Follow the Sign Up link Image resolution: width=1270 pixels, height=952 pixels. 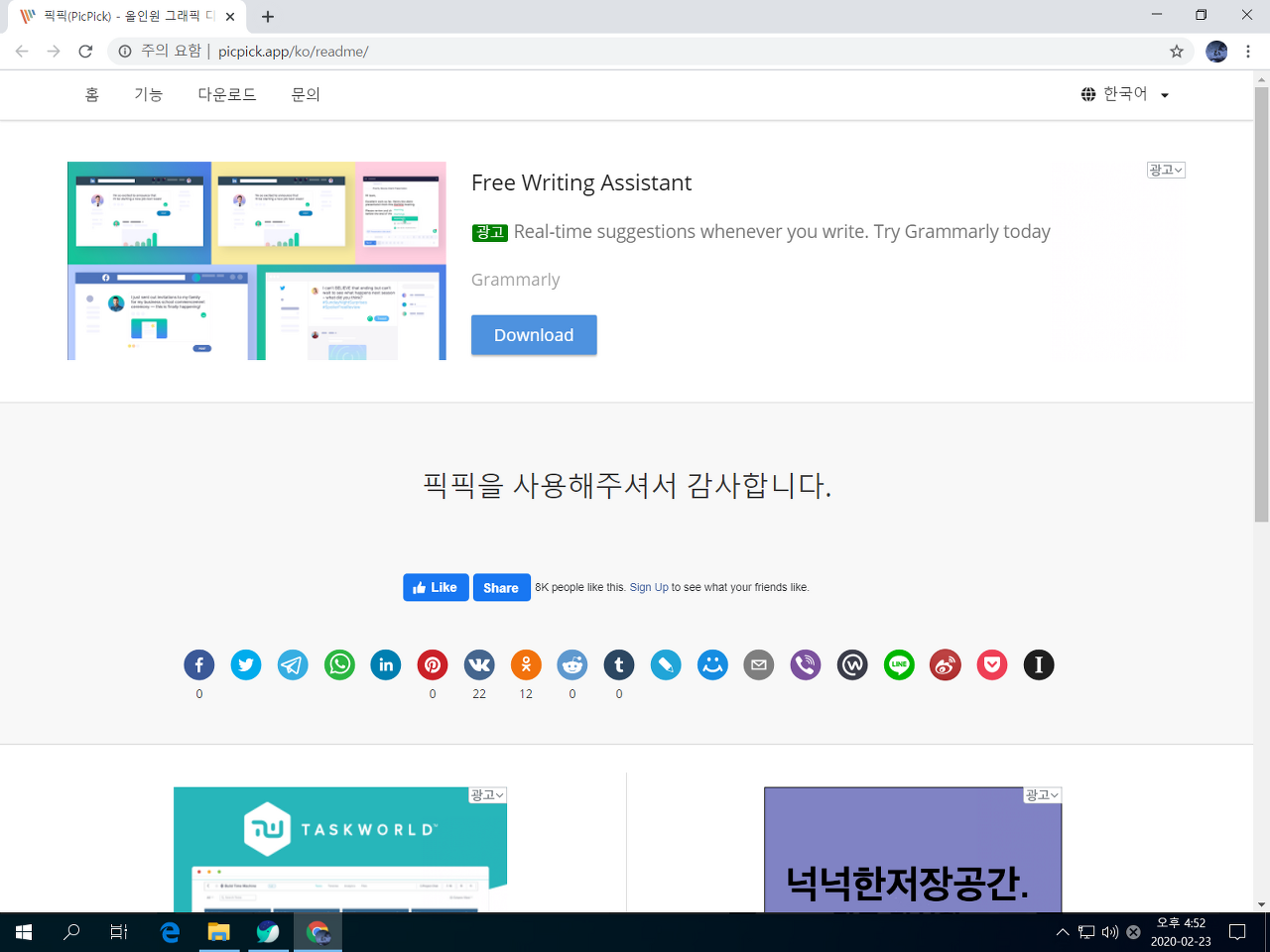(x=649, y=587)
